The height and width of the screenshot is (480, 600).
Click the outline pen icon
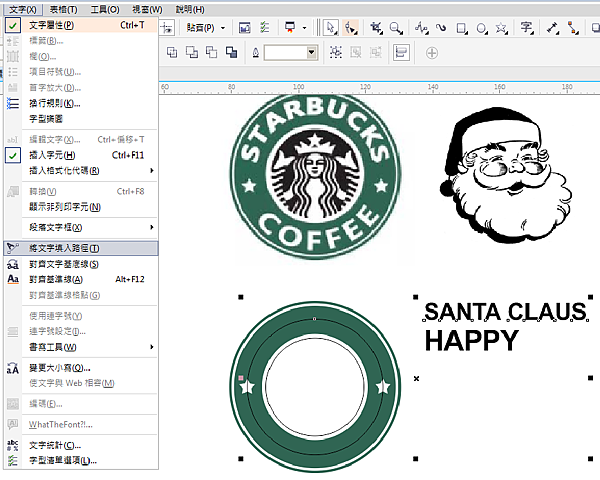256,52
